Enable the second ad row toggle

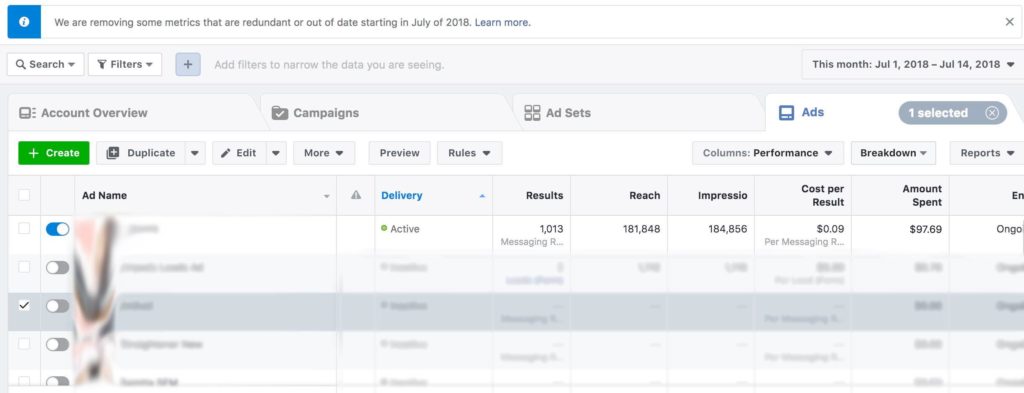[57, 267]
